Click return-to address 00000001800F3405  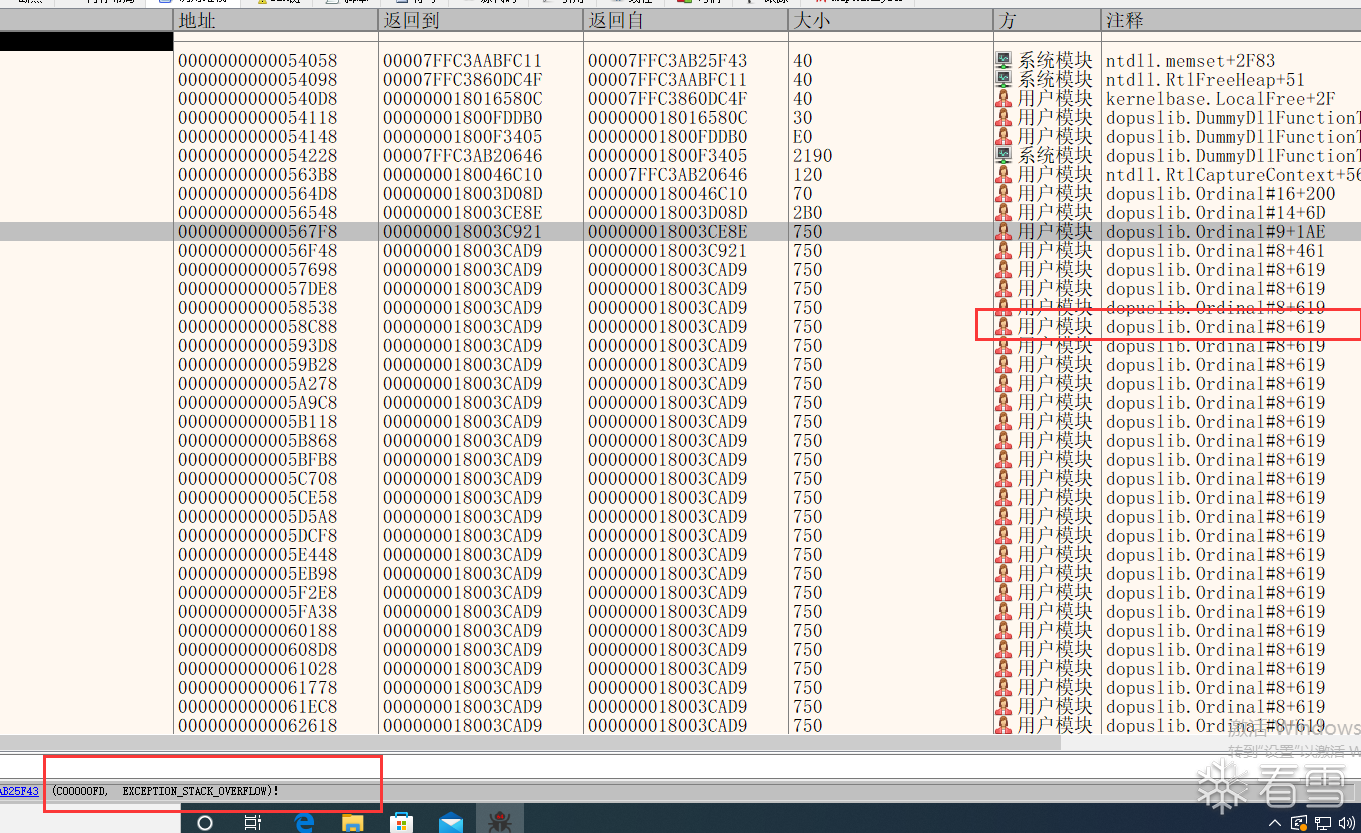462,137
